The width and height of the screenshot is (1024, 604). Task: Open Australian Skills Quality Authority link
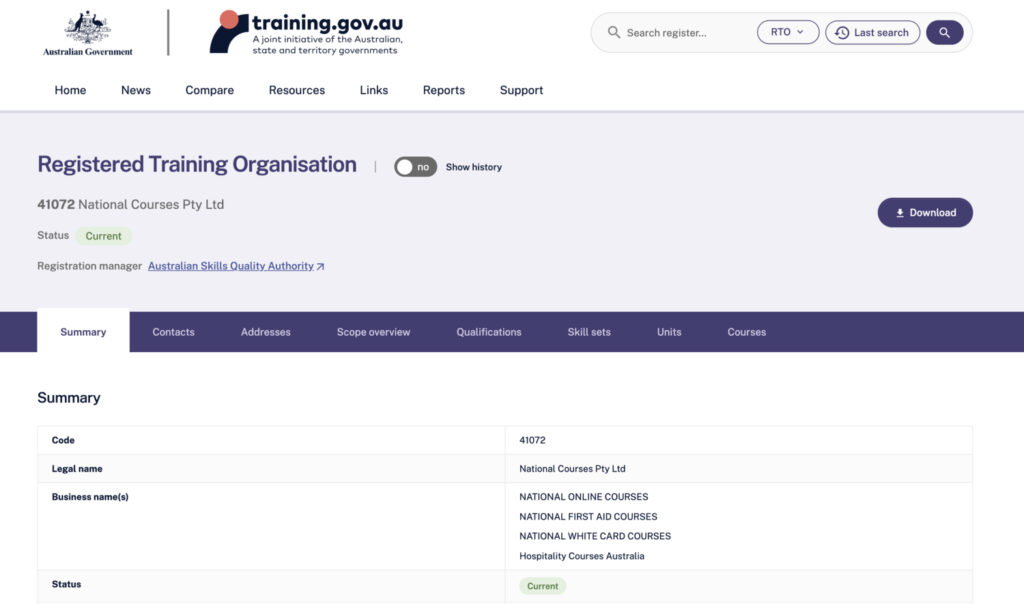click(x=231, y=266)
